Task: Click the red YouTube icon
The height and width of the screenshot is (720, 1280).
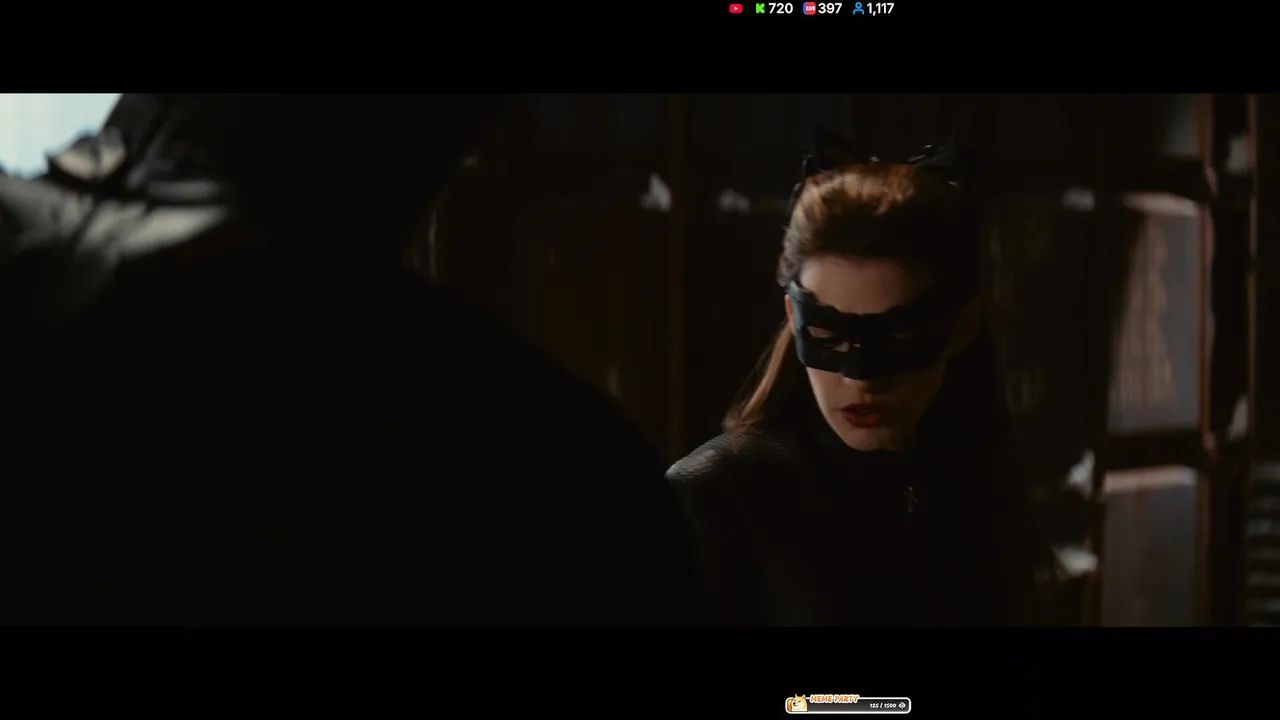Action: [x=736, y=8]
